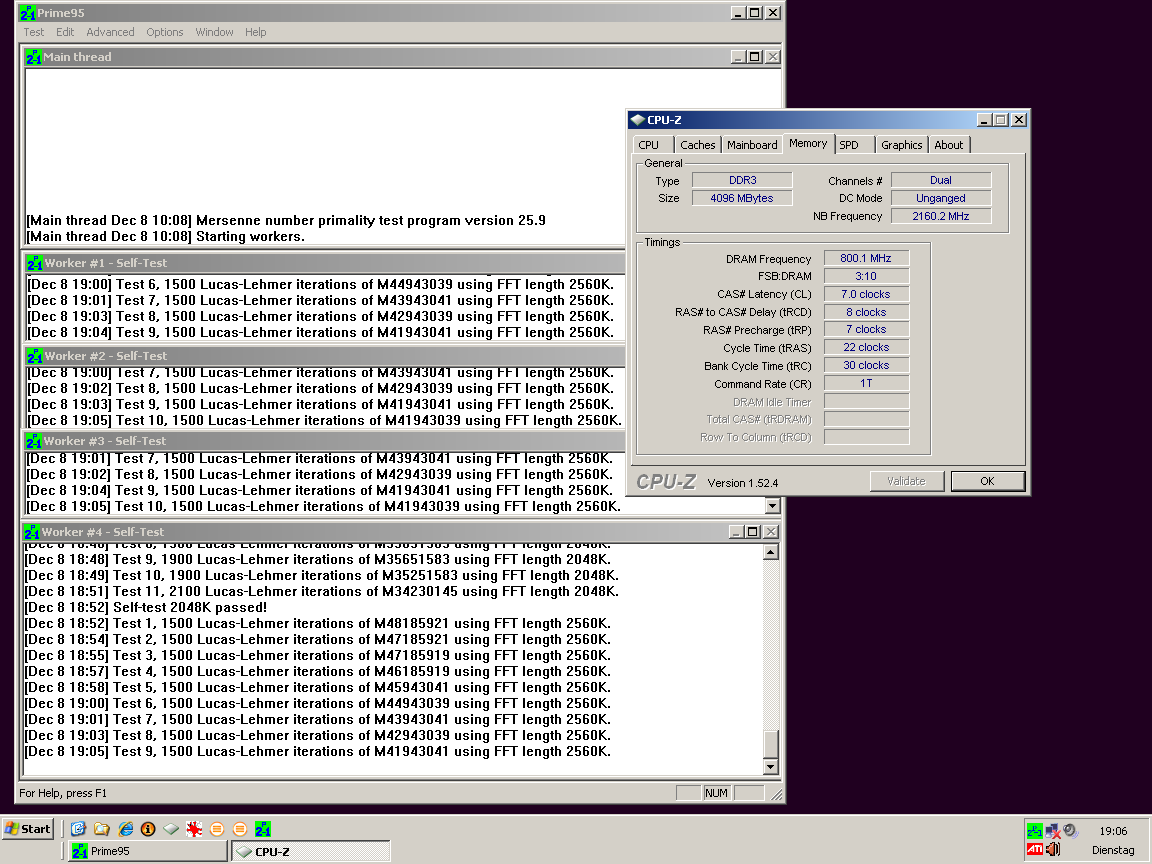The height and width of the screenshot is (864, 1152).
Task: Switch to the Mainboard tab in CPU-Z
Action: click(752, 145)
